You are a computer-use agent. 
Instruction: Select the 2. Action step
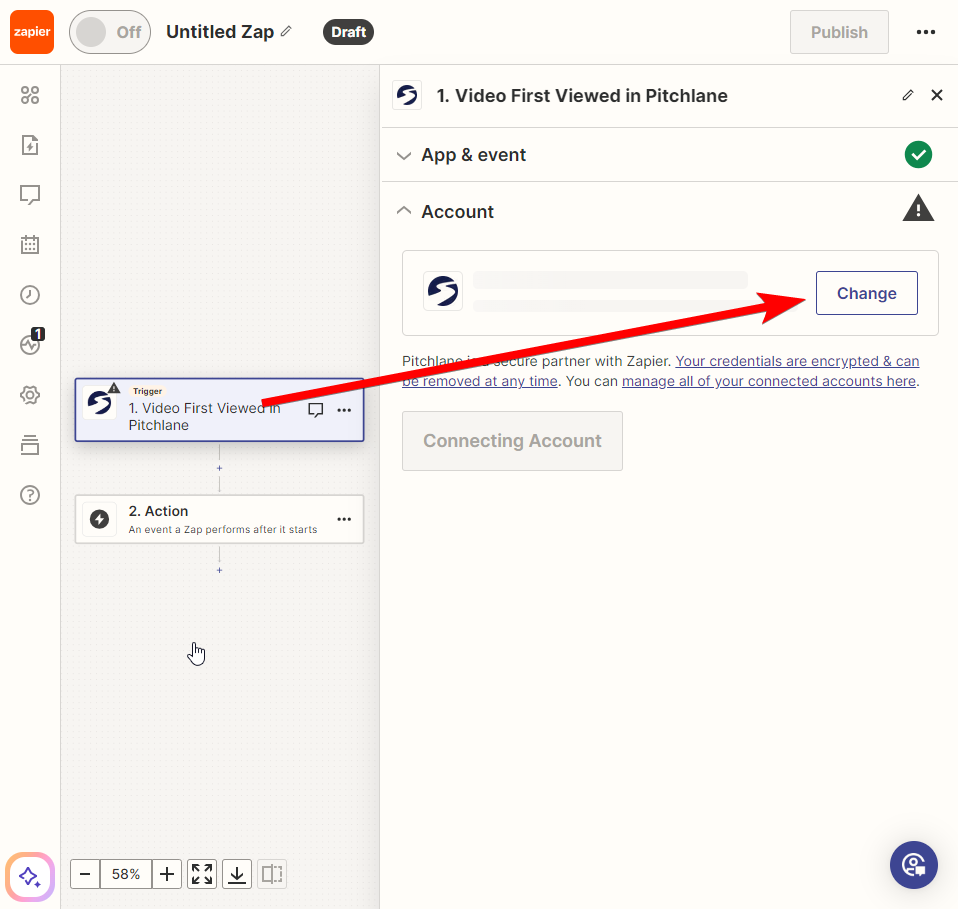(219, 519)
